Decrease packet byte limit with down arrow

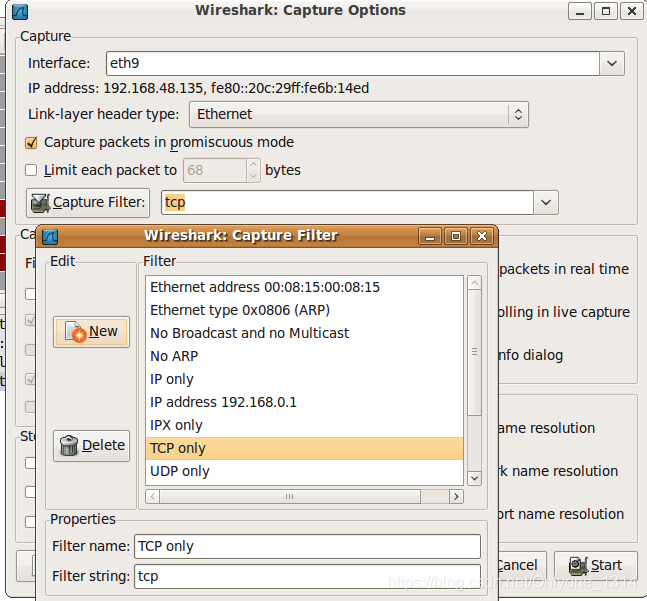pyautogui.click(x=253, y=176)
